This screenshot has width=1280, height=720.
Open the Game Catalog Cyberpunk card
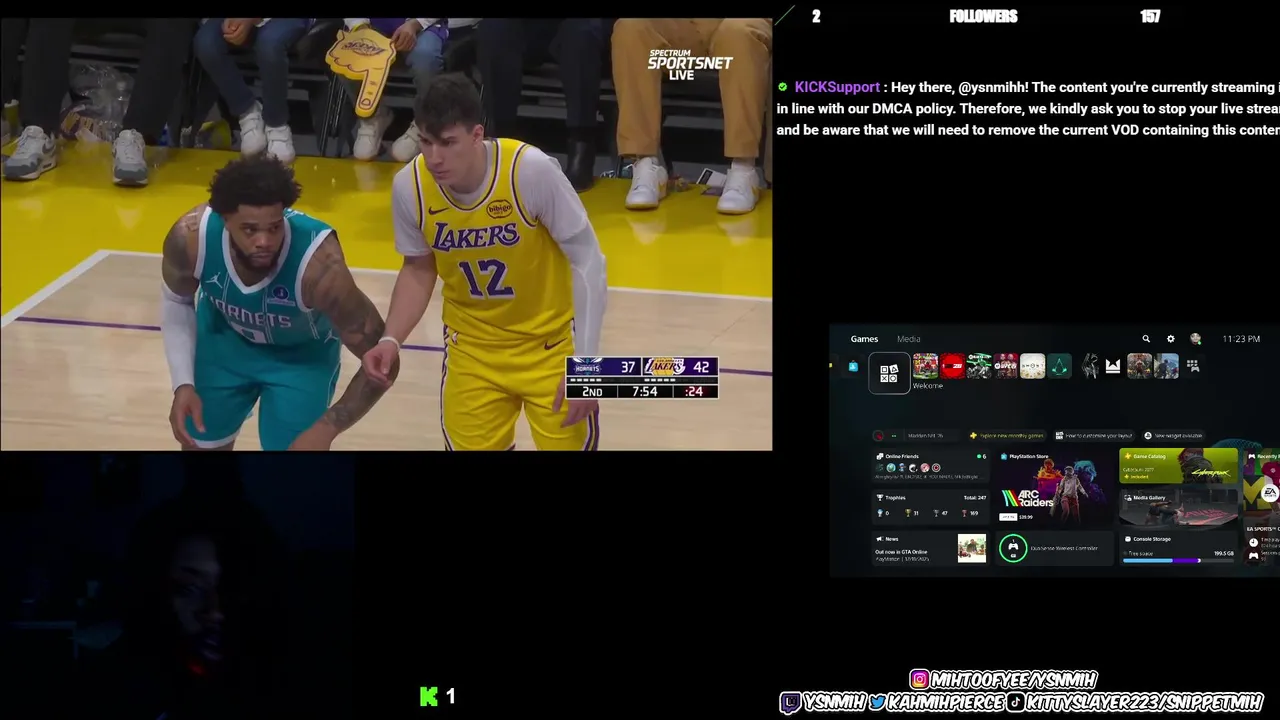tap(1179, 466)
